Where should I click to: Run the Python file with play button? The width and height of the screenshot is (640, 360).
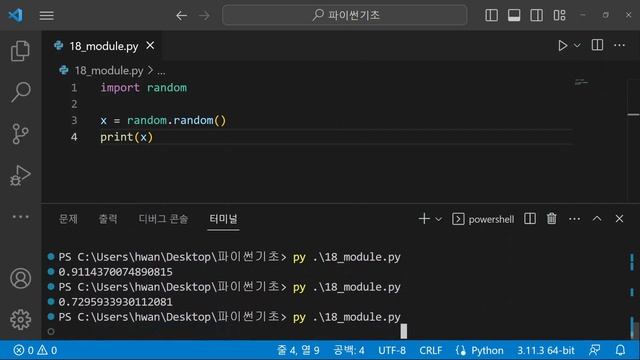(562, 45)
